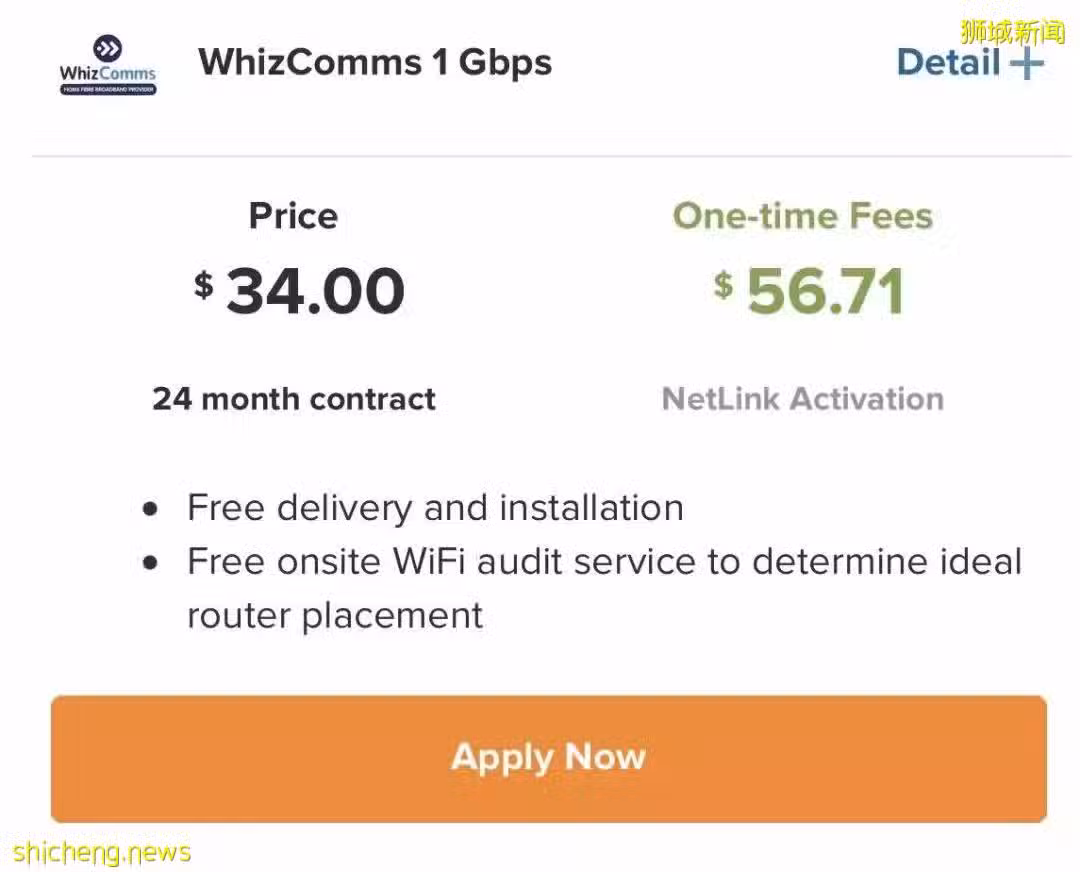Select the WhizComms 1 Gbps title

tap(375, 63)
